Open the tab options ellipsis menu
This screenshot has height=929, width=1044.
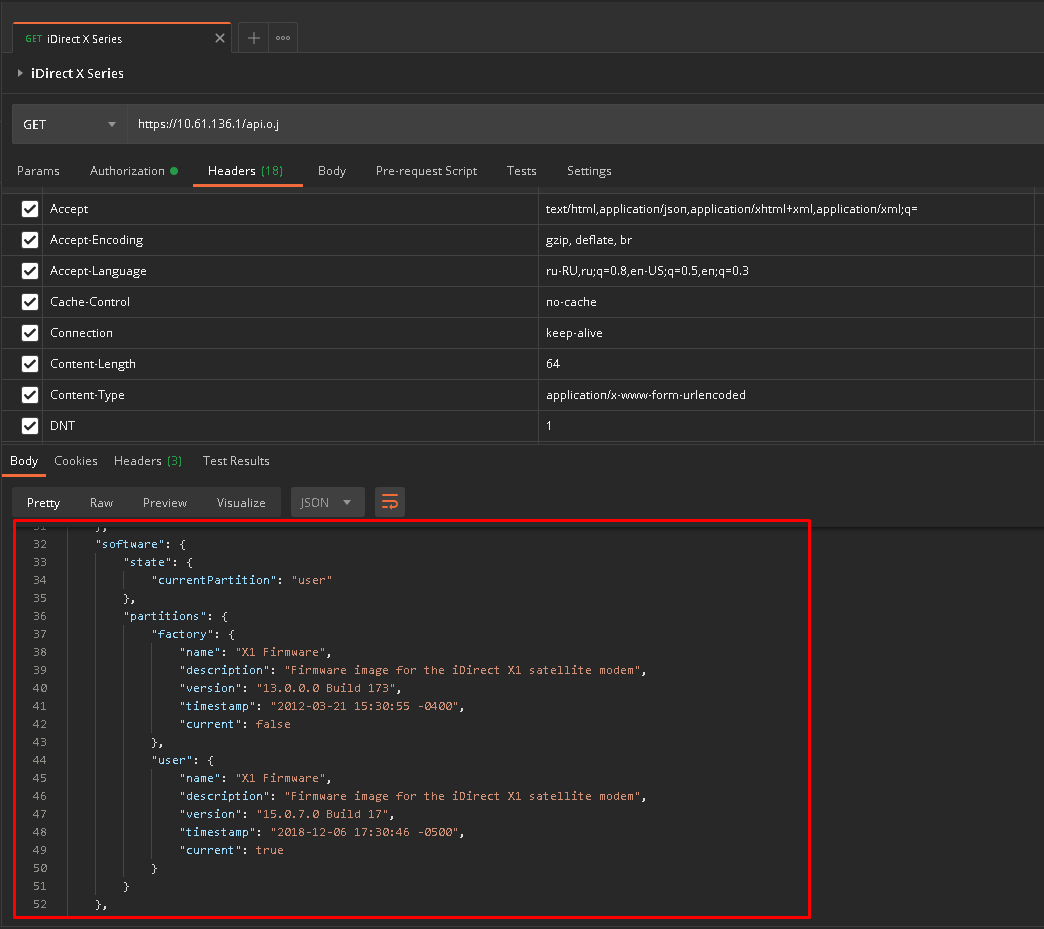coord(283,38)
